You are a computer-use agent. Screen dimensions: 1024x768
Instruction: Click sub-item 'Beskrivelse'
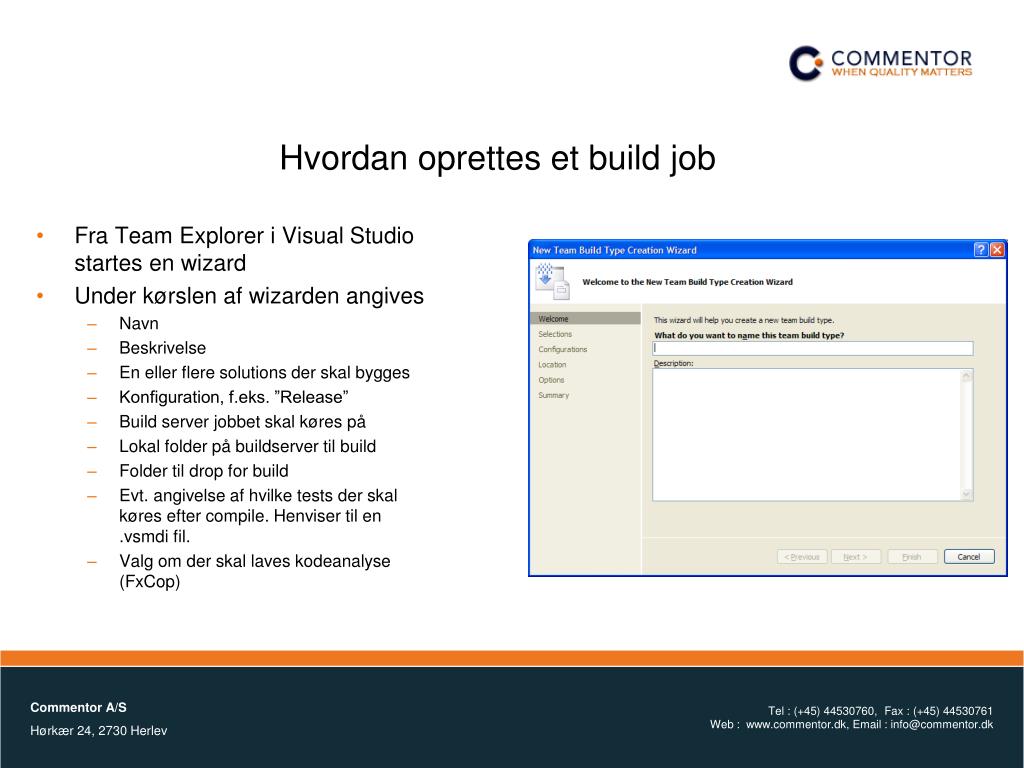point(162,348)
